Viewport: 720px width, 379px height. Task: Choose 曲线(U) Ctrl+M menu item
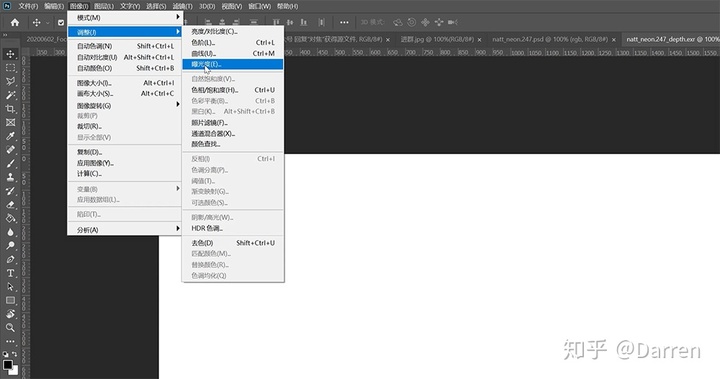233,53
